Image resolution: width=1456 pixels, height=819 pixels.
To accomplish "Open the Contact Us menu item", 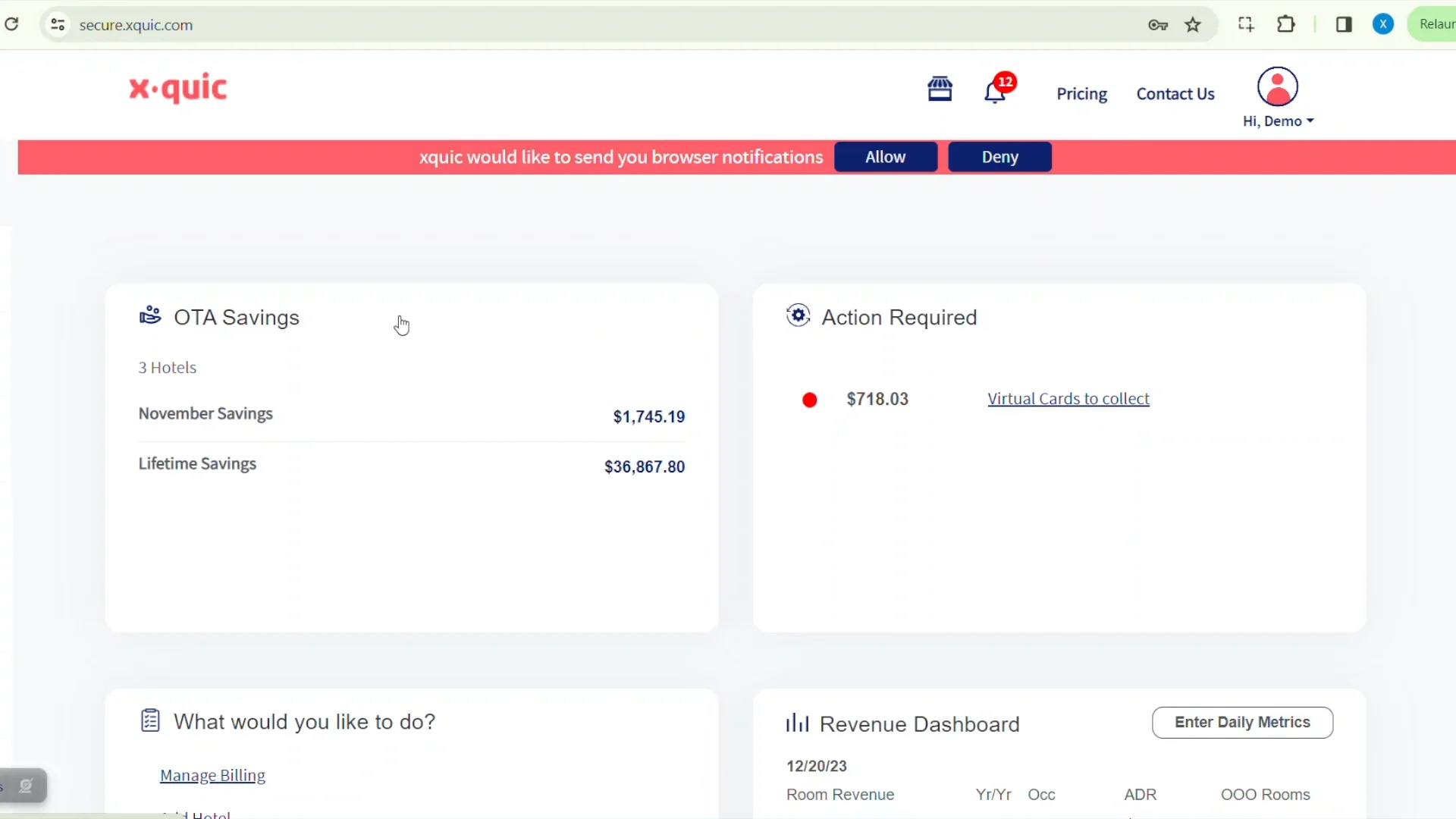I will pyautogui.click(x=1175, y=93).
